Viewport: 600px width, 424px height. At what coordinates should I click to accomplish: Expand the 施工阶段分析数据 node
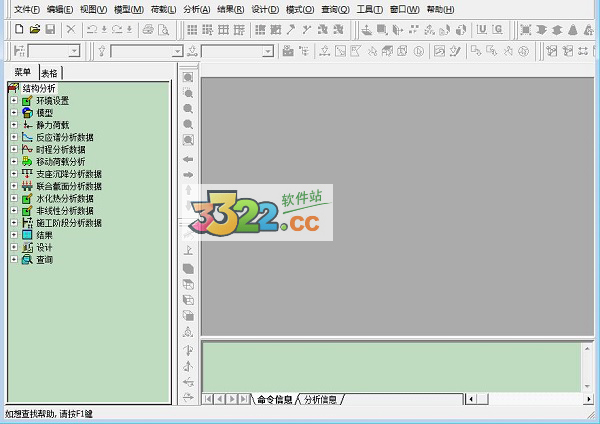[14, 223]
